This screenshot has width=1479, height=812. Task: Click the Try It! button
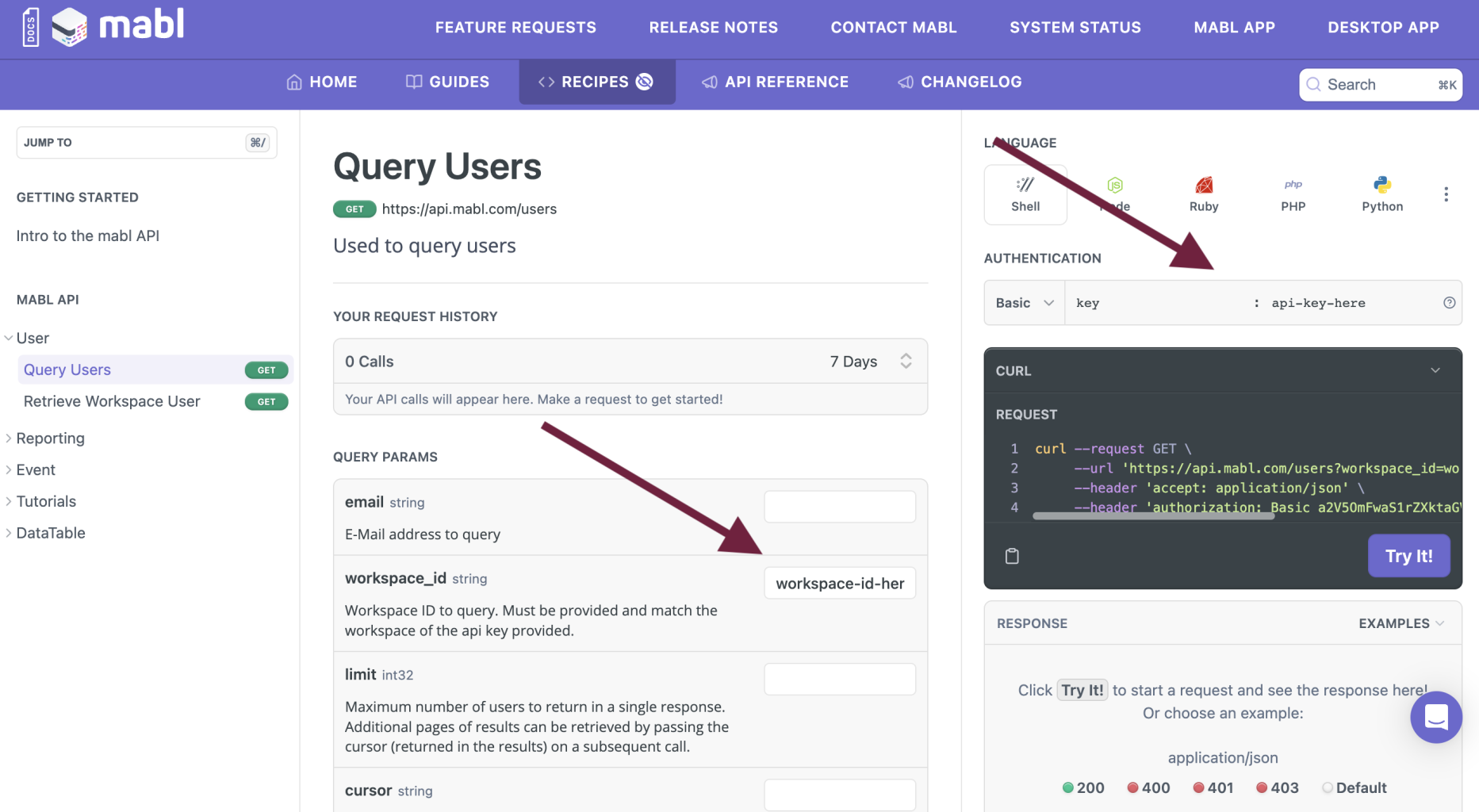click(1409, 556)
